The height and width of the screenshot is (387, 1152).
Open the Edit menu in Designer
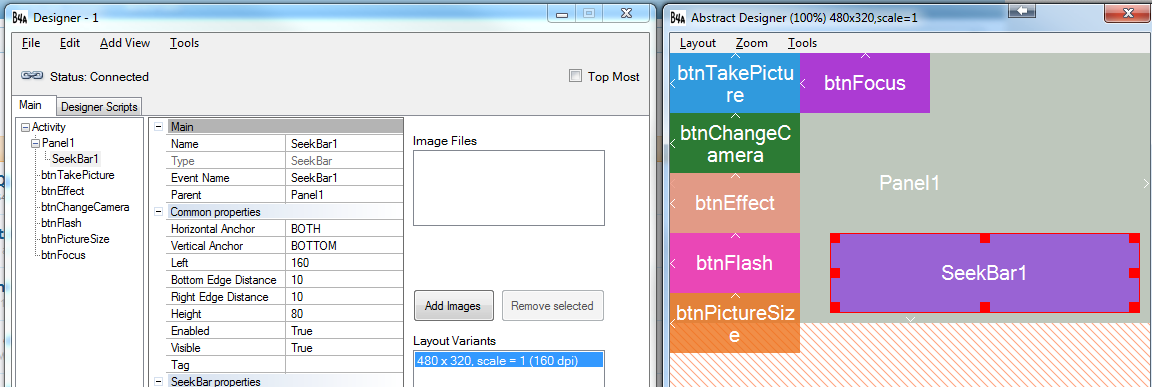70,43
